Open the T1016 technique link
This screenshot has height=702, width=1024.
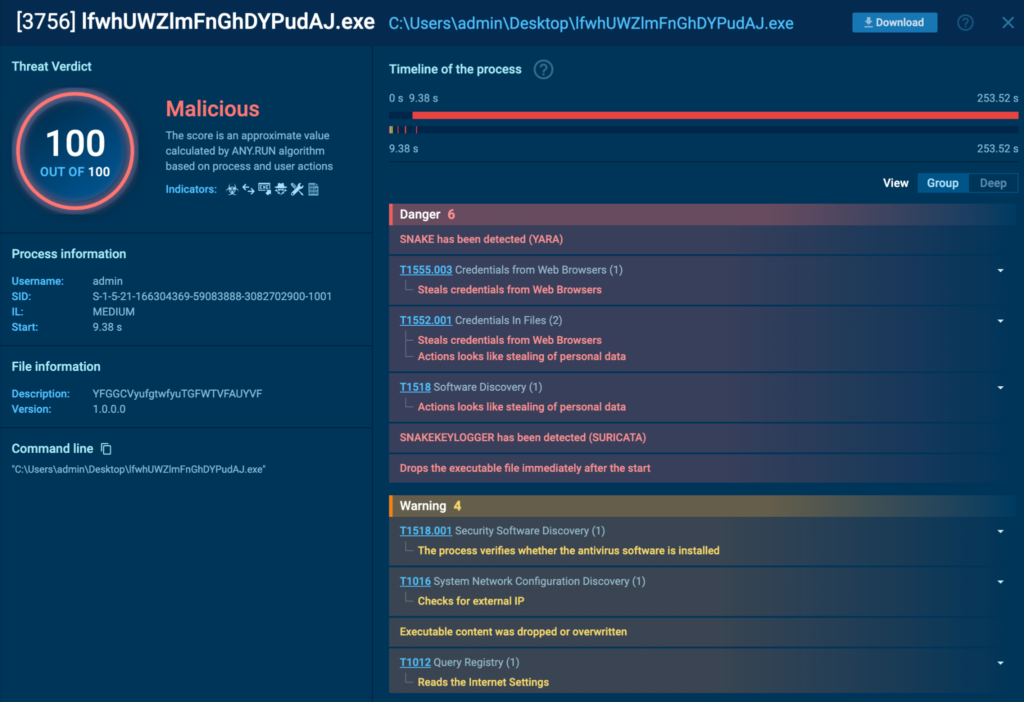pyautogui.click(x=415, y=581)
